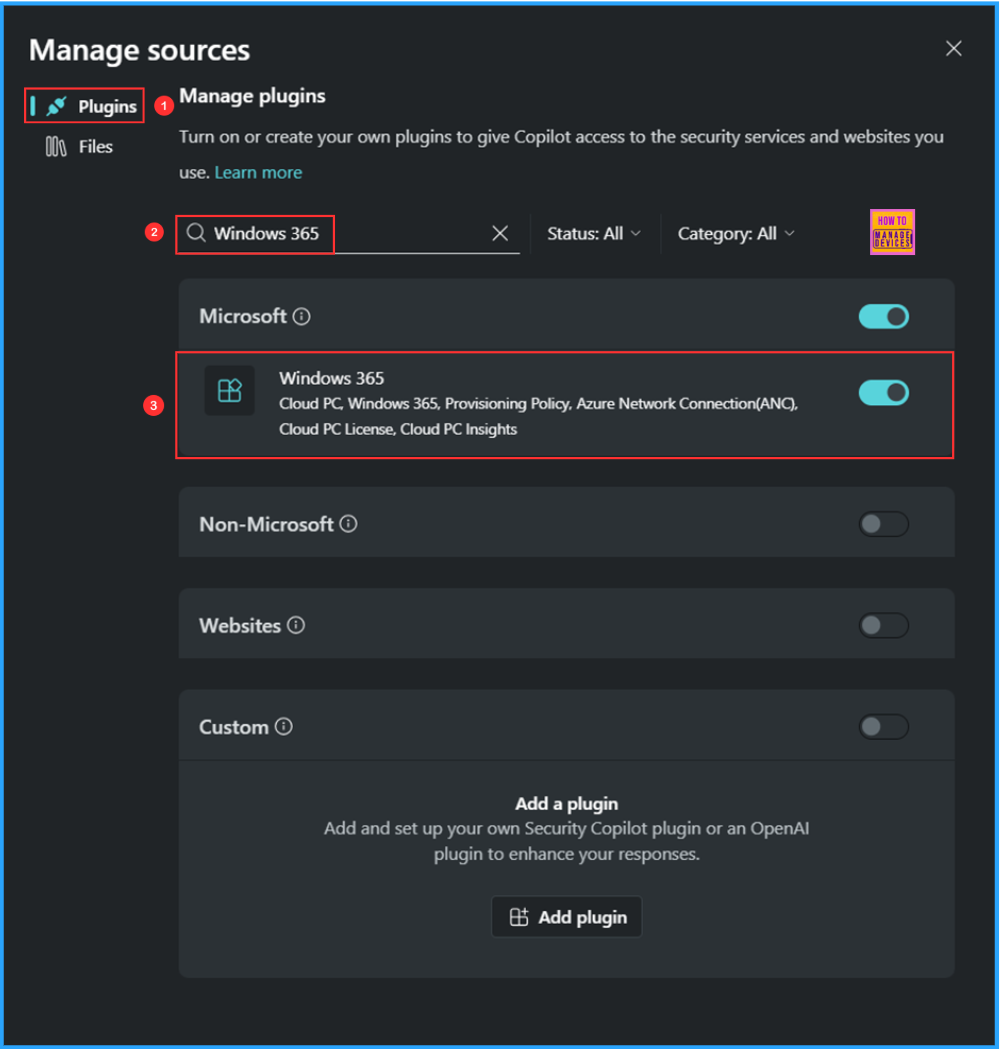Click the plug icon beside Plugins
This screenshot has width=1000, height=1049.
pyautogui.click(x=56, y=106)
